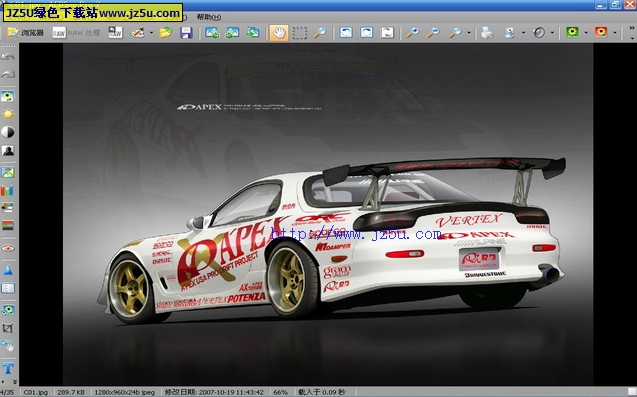Click the RAW 处理 processing button

pyautogui.click(x=76, y=33)
